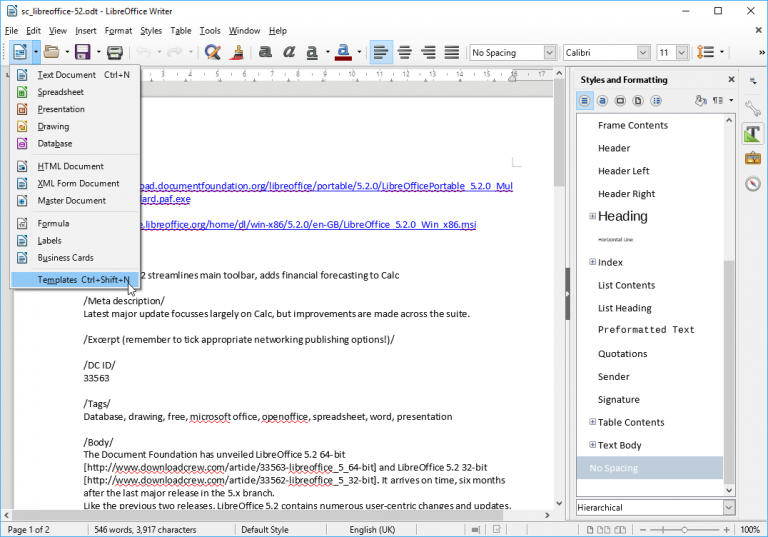Open the New document dropdown arrow
768x537 pixels.
click(36, 52)
